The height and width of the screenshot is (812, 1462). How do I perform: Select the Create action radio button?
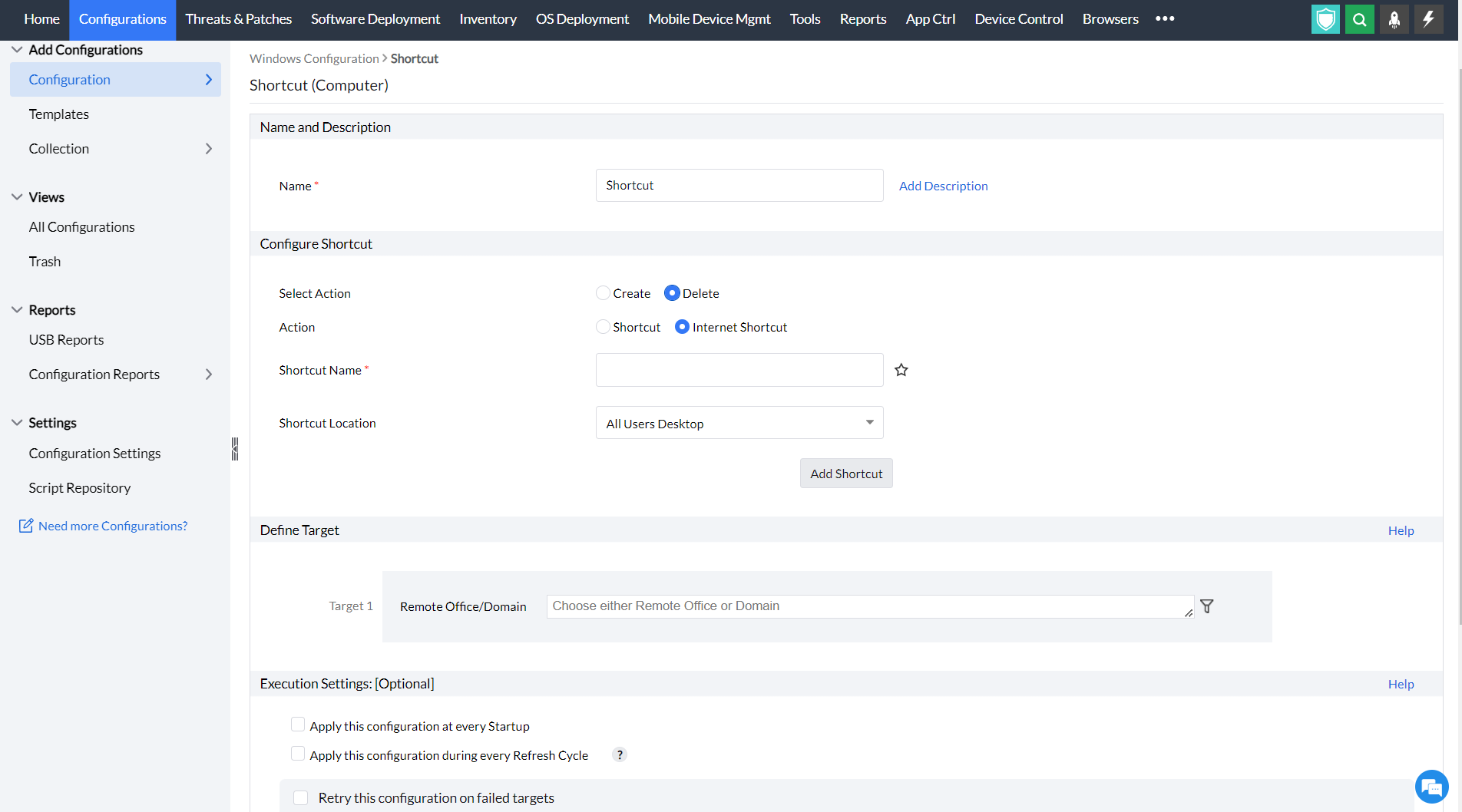click(603, 292)
